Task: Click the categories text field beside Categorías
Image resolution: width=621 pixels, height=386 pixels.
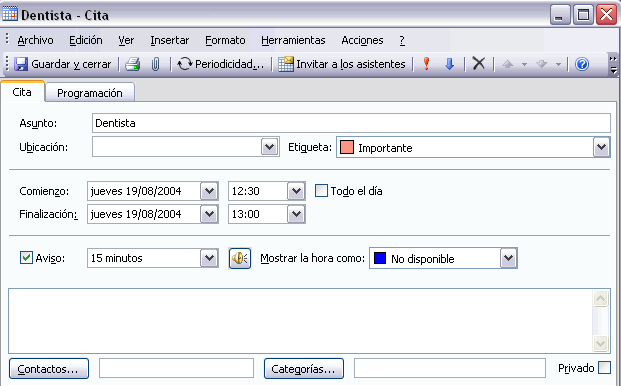Action: [450, 368]
